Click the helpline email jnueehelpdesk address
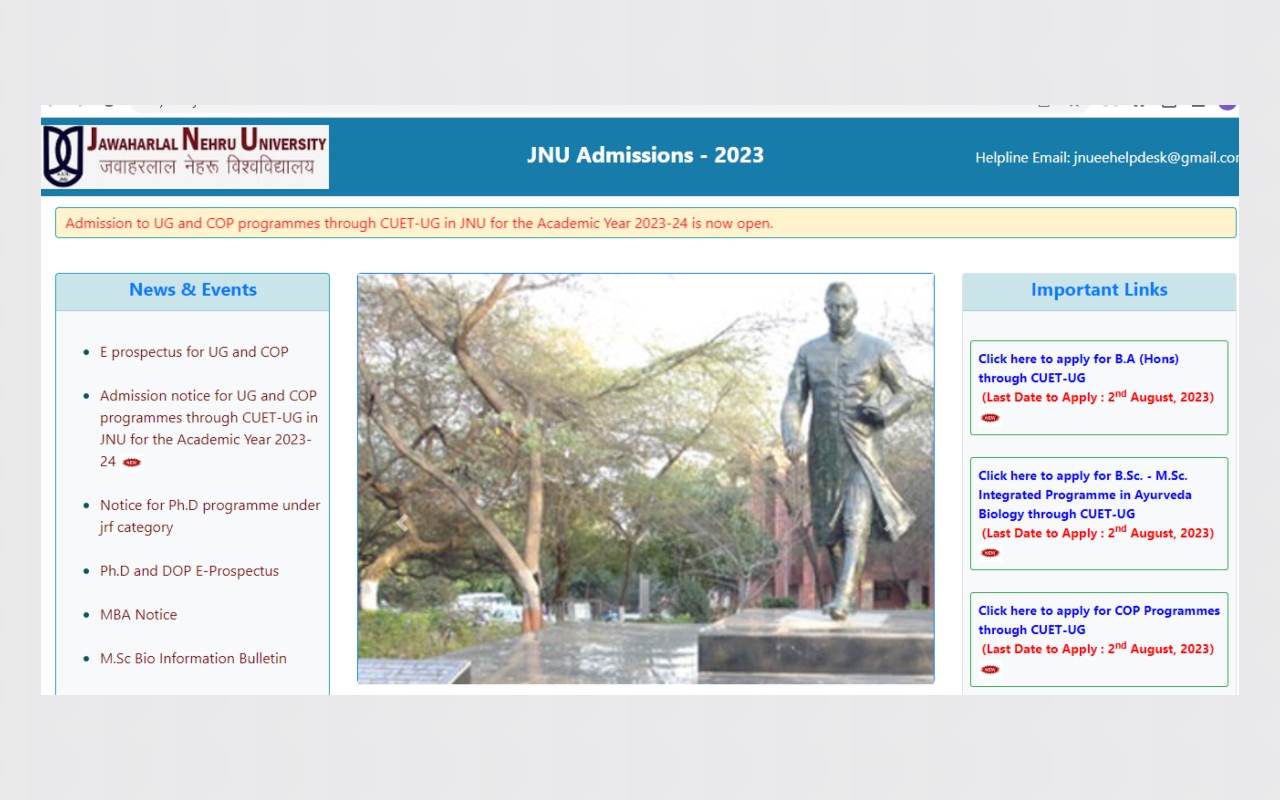 [x=1156, y=158]
